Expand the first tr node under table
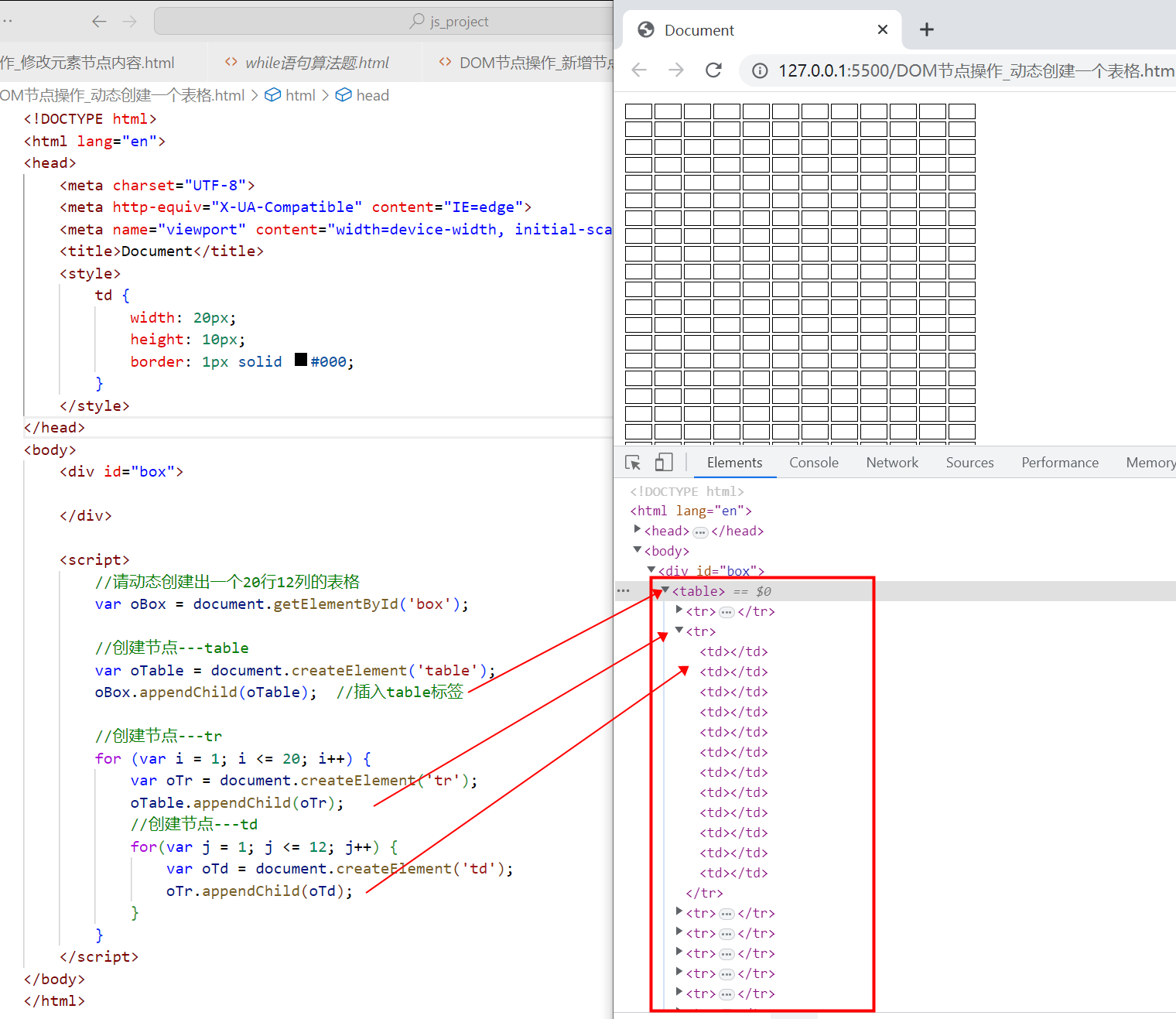Viewport: 1176px width, 1019px height. click(679, 610)
